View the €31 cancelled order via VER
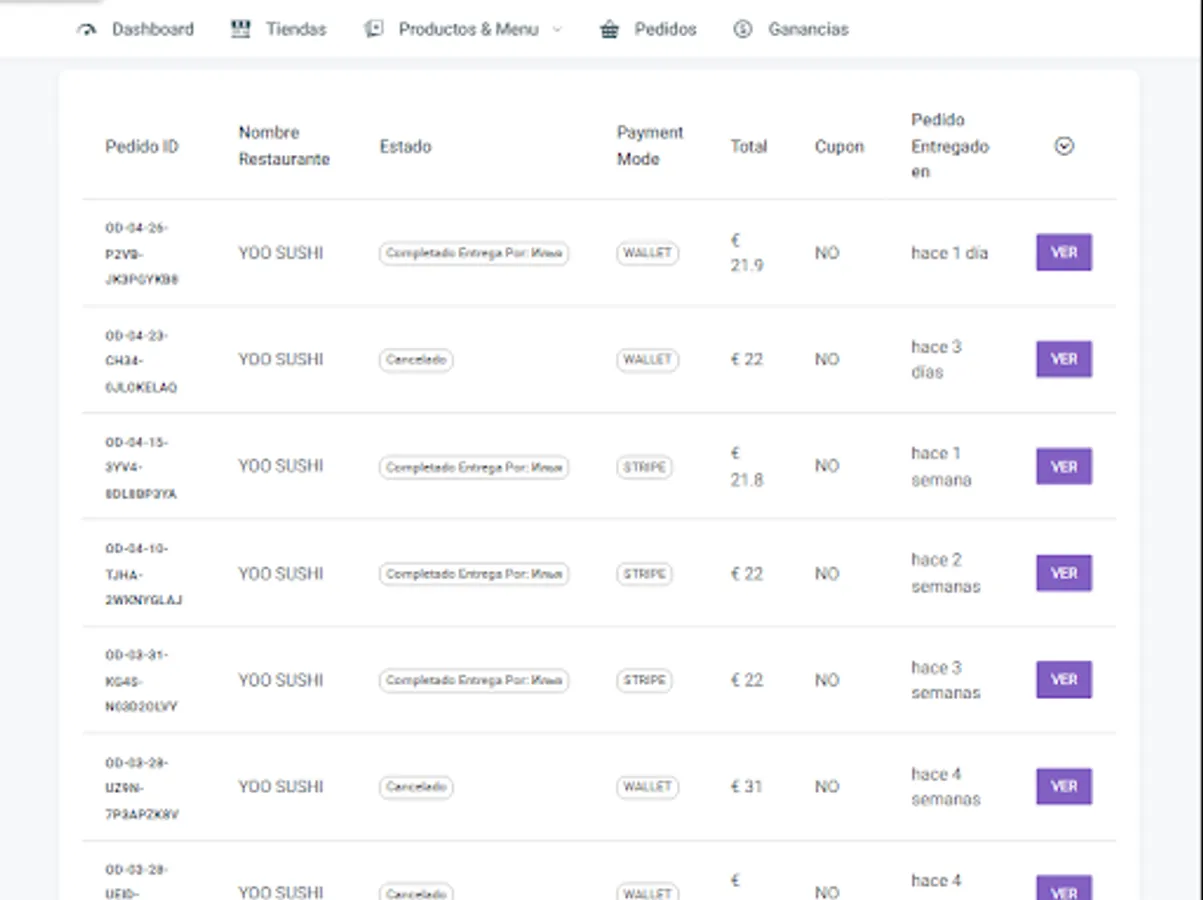Image resolution: width=1203 pixels, height=900 pixels. tap(1064, 786)
